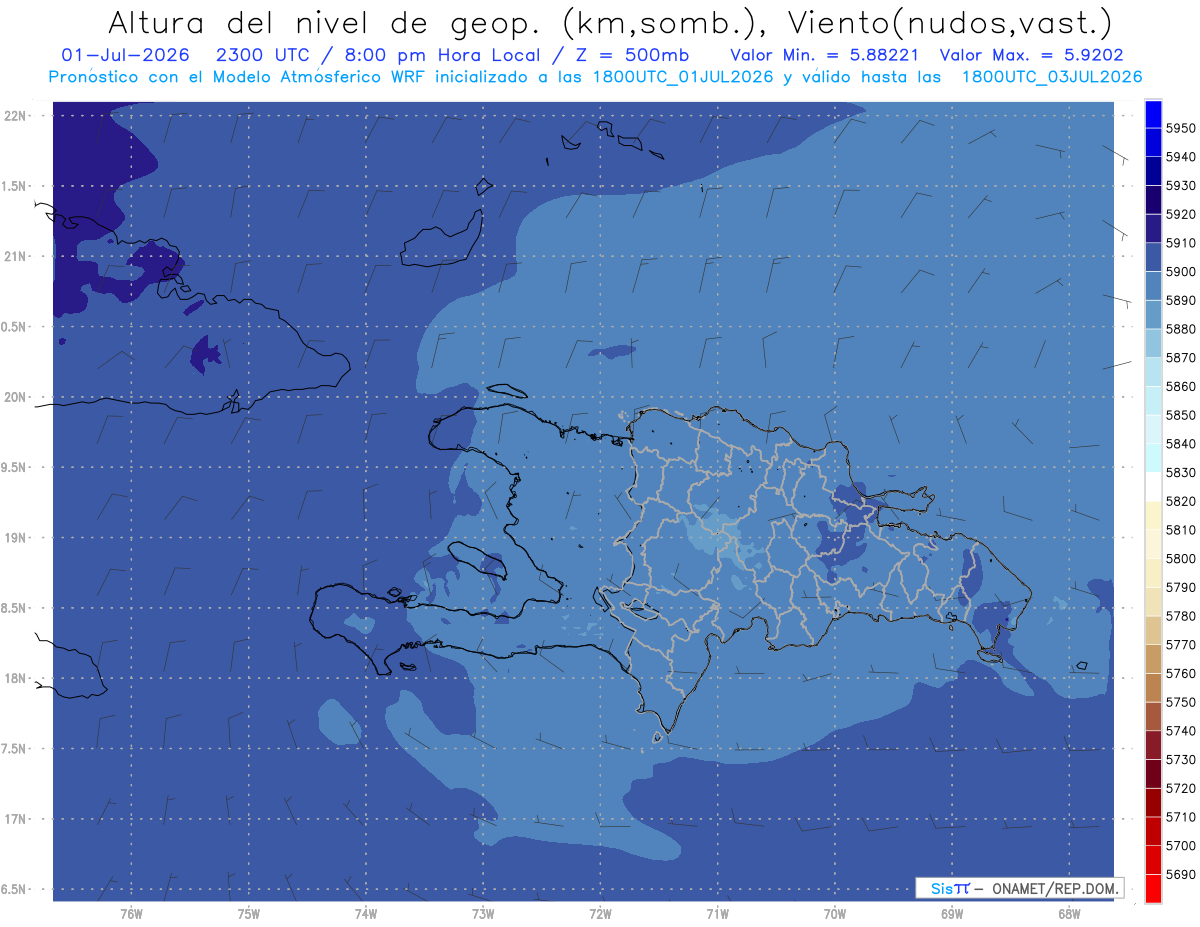
Task: Select the "Z = 500mb" level text
Action: [629, 55]
